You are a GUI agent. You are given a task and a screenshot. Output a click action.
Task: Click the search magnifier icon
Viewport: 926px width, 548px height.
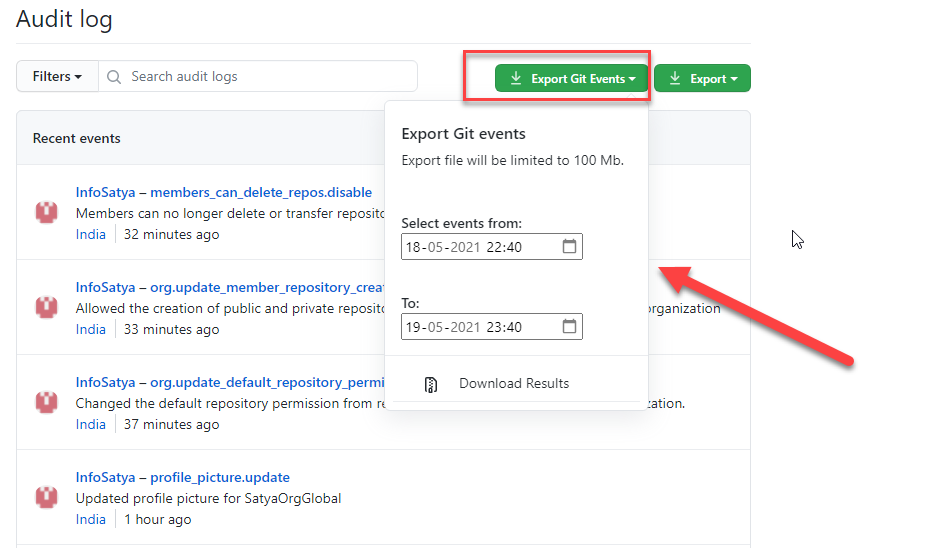tap(114, 77)
